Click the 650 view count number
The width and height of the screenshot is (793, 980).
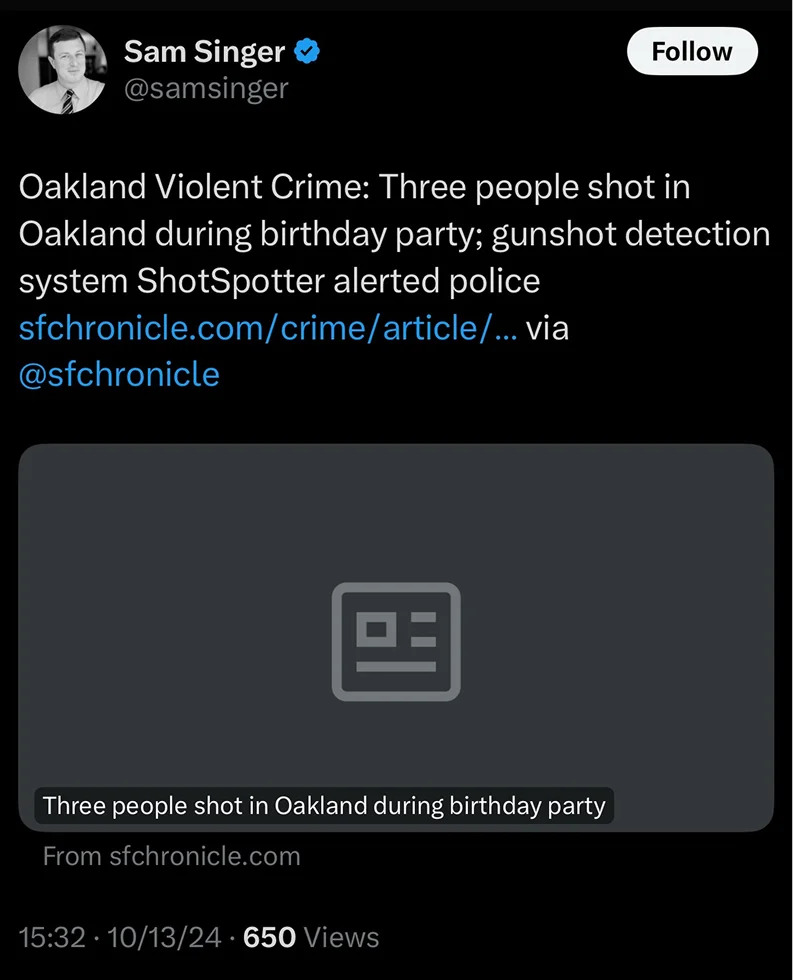269,937
